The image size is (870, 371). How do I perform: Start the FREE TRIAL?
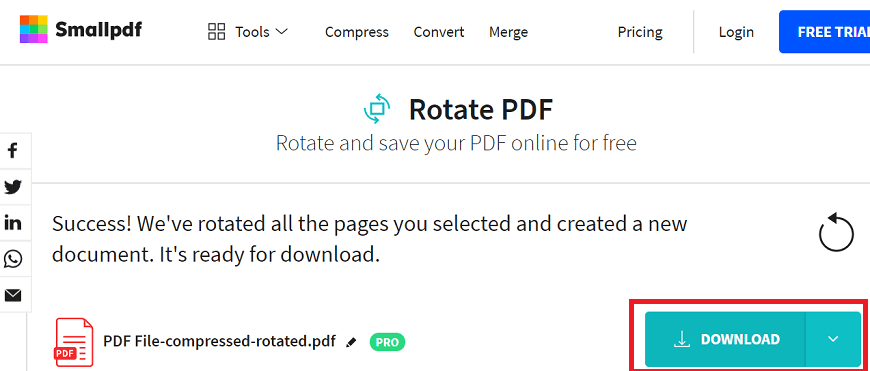pyautogui.click(x=825, y=32)
